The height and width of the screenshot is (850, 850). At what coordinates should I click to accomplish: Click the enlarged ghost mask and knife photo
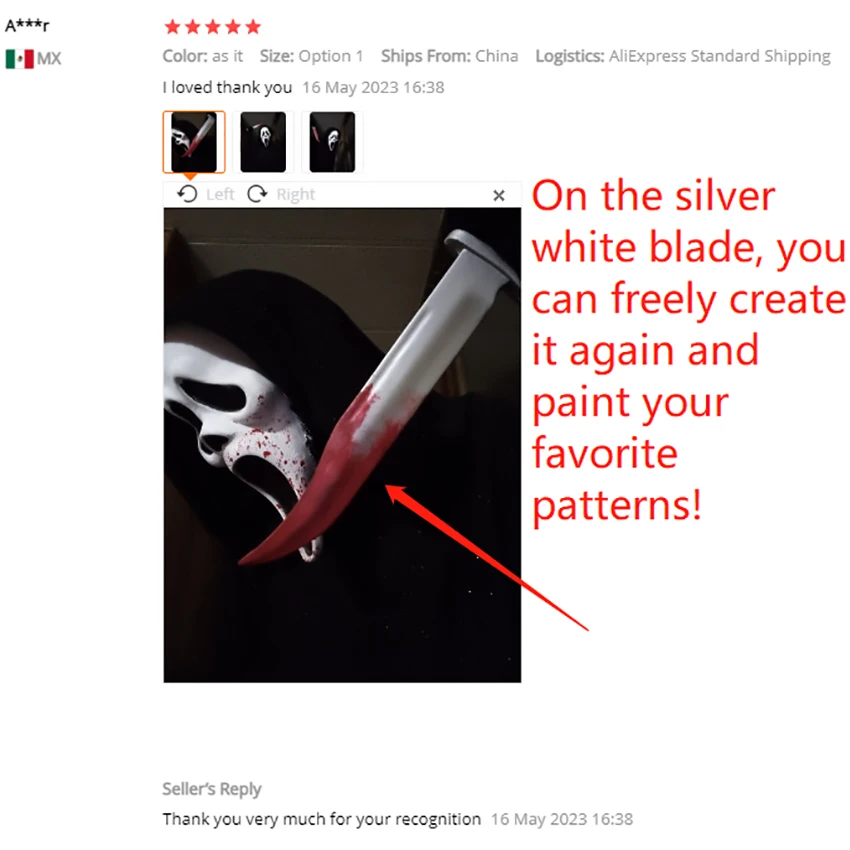tap(342, 445)
